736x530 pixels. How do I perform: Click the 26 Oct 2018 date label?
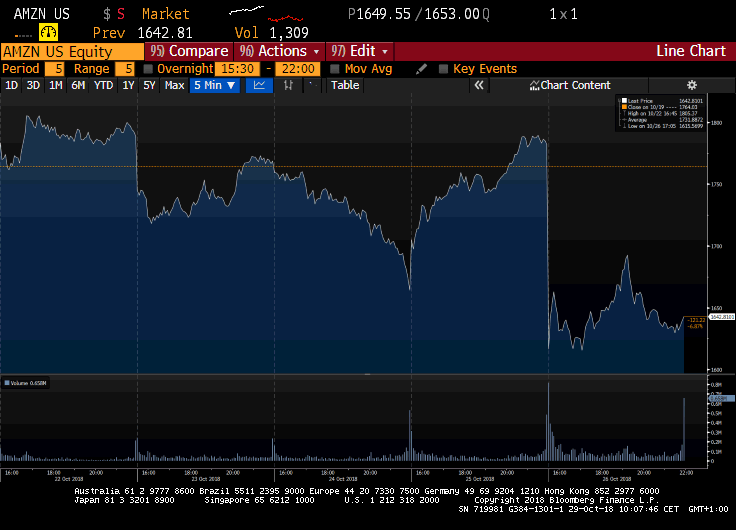[617, 479]
